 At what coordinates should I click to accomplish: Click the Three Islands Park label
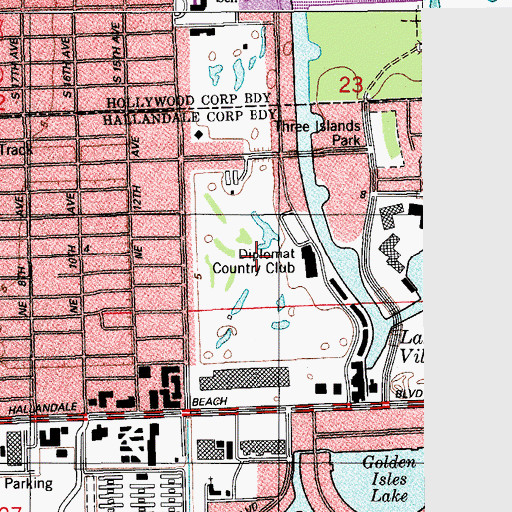point(319,133)
